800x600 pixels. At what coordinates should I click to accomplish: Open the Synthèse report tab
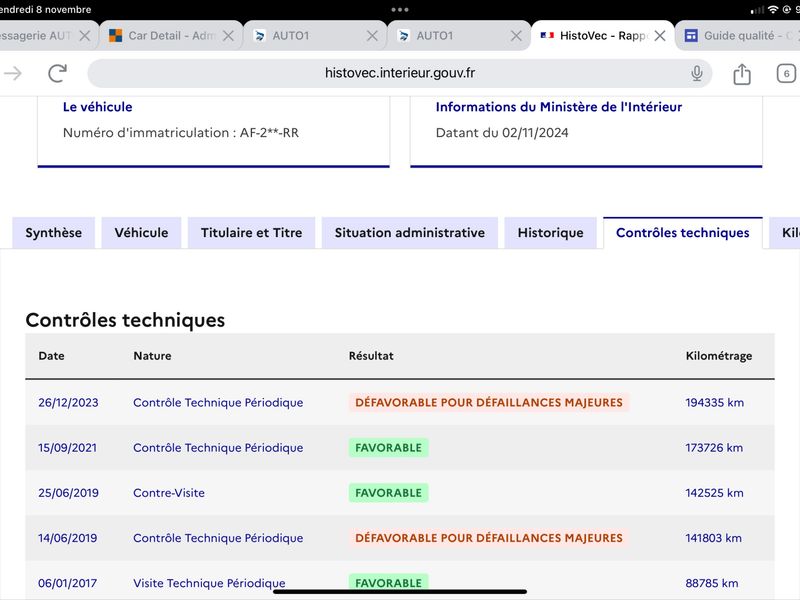point(54,233)
